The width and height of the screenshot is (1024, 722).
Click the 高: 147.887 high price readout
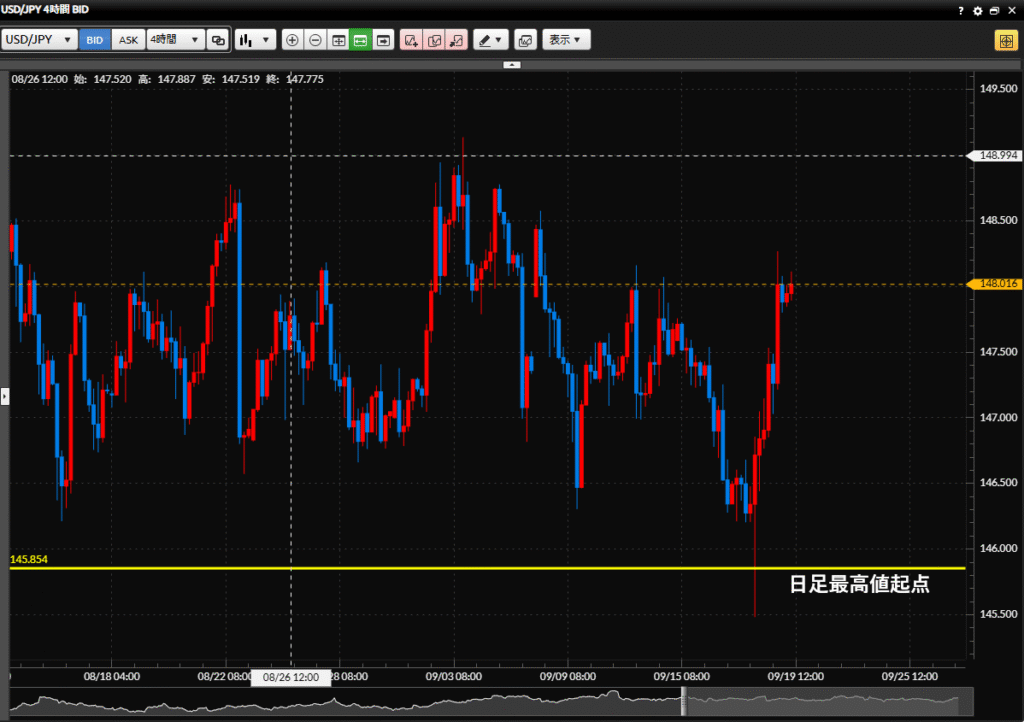[167, 79]
